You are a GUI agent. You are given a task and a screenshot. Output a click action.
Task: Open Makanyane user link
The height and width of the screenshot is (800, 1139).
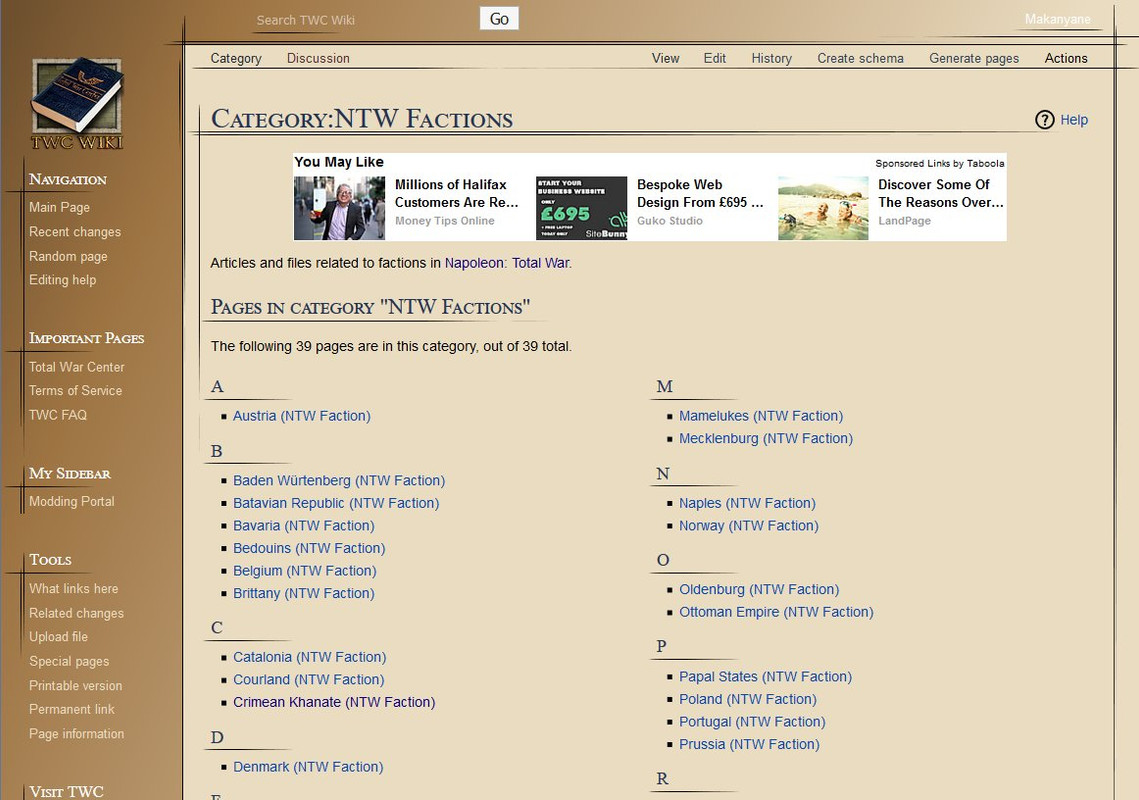[1058, 19]
